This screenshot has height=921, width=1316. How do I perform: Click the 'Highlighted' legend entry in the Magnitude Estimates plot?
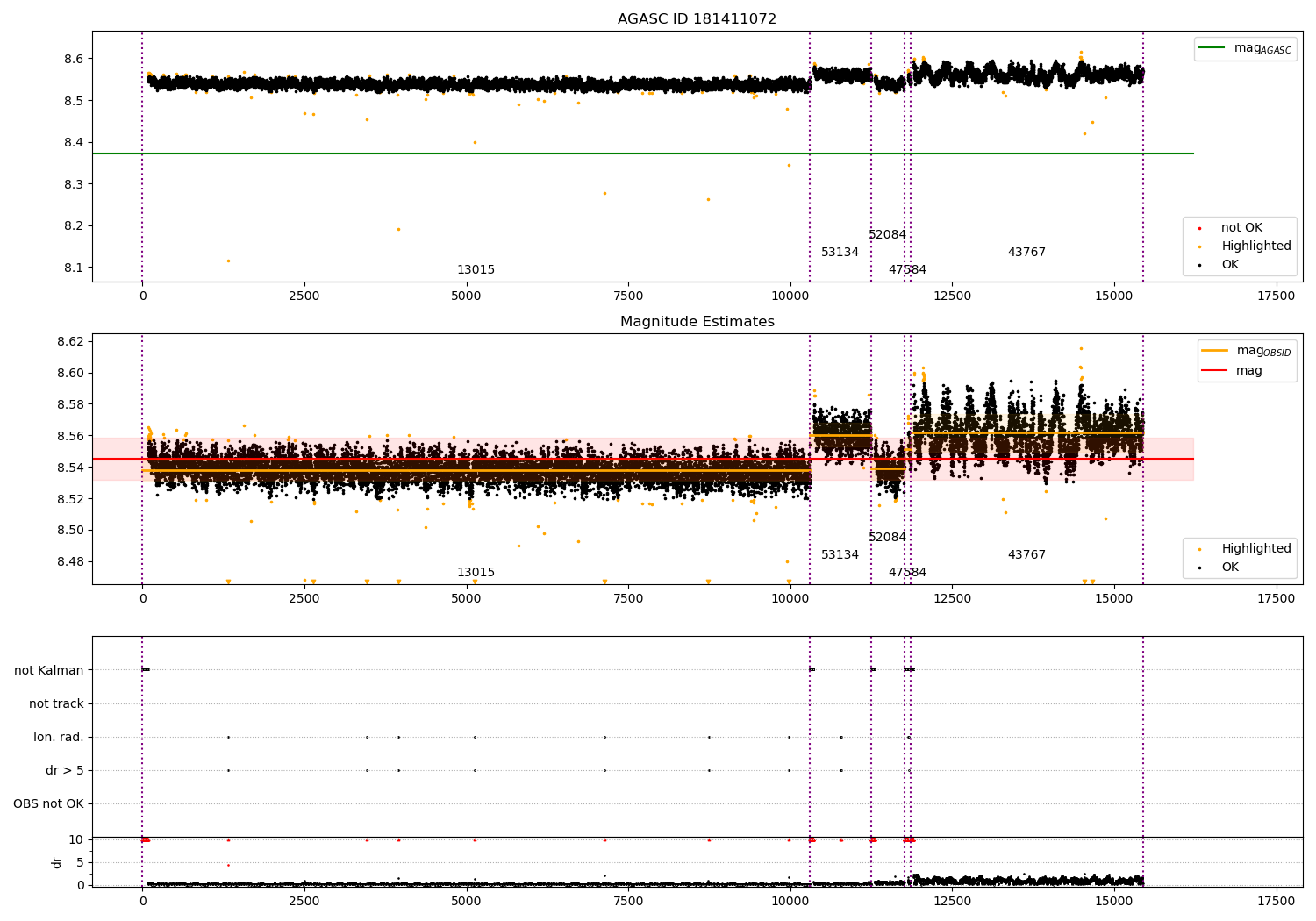pyautogui.click(x=1256, y=549)
